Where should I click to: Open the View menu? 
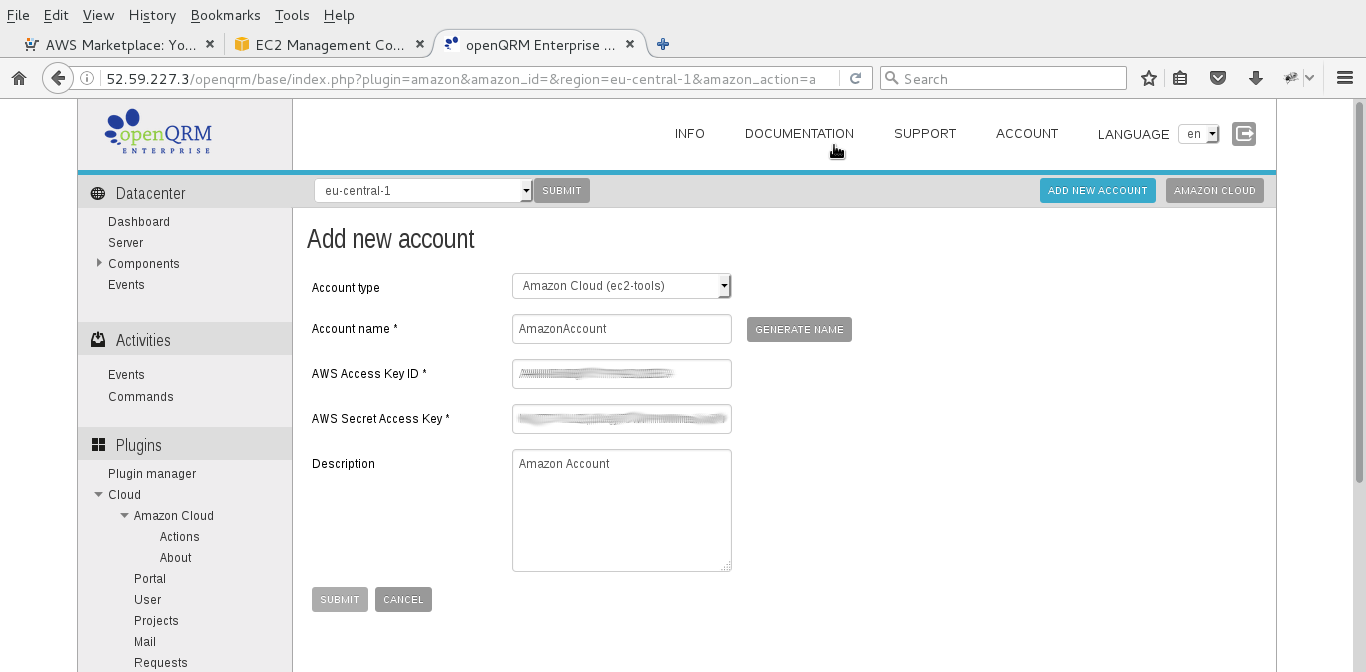click(x=98, y=15)
